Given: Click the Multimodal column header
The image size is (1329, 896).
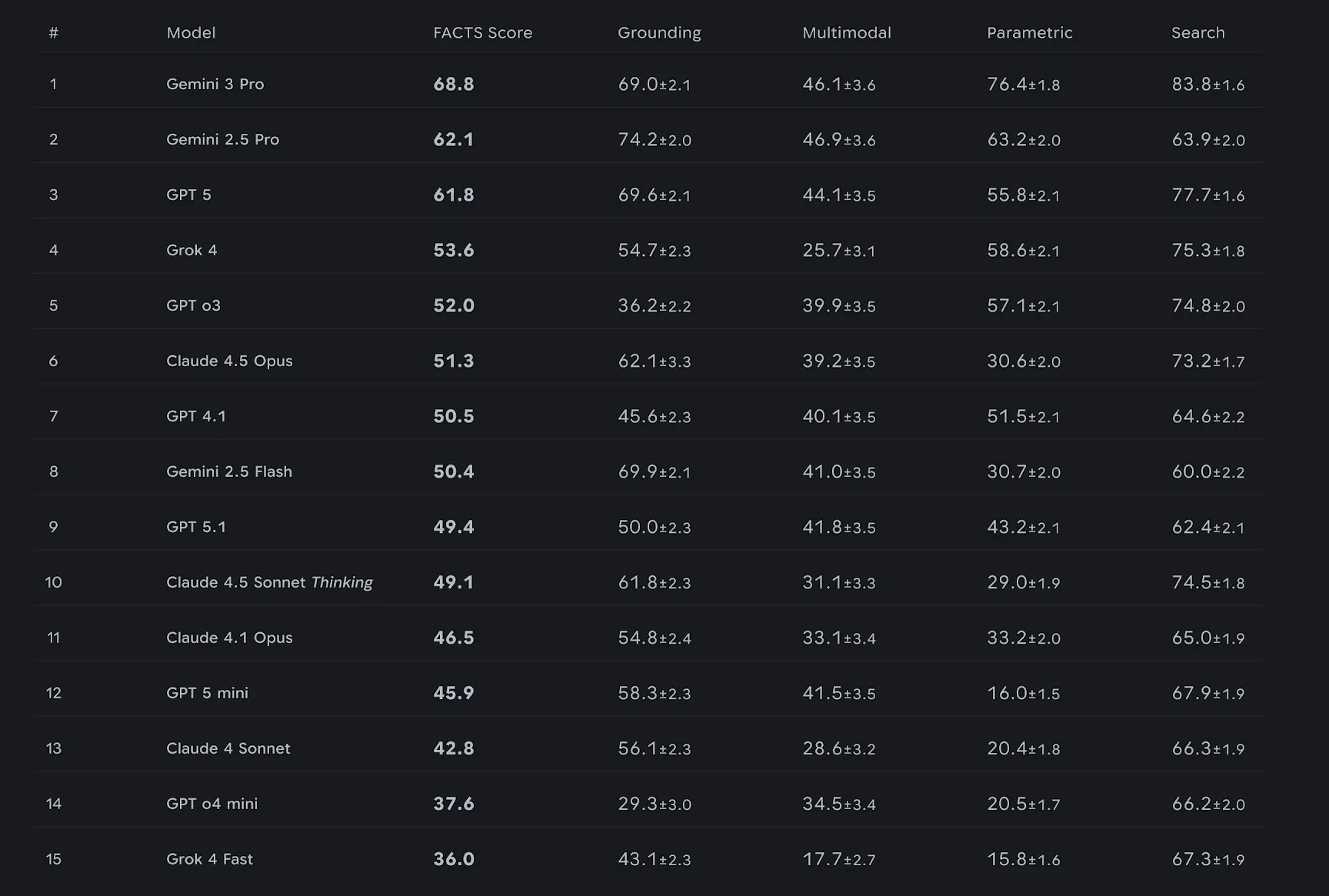Looking at the screenshot, I should coord(846,32).
